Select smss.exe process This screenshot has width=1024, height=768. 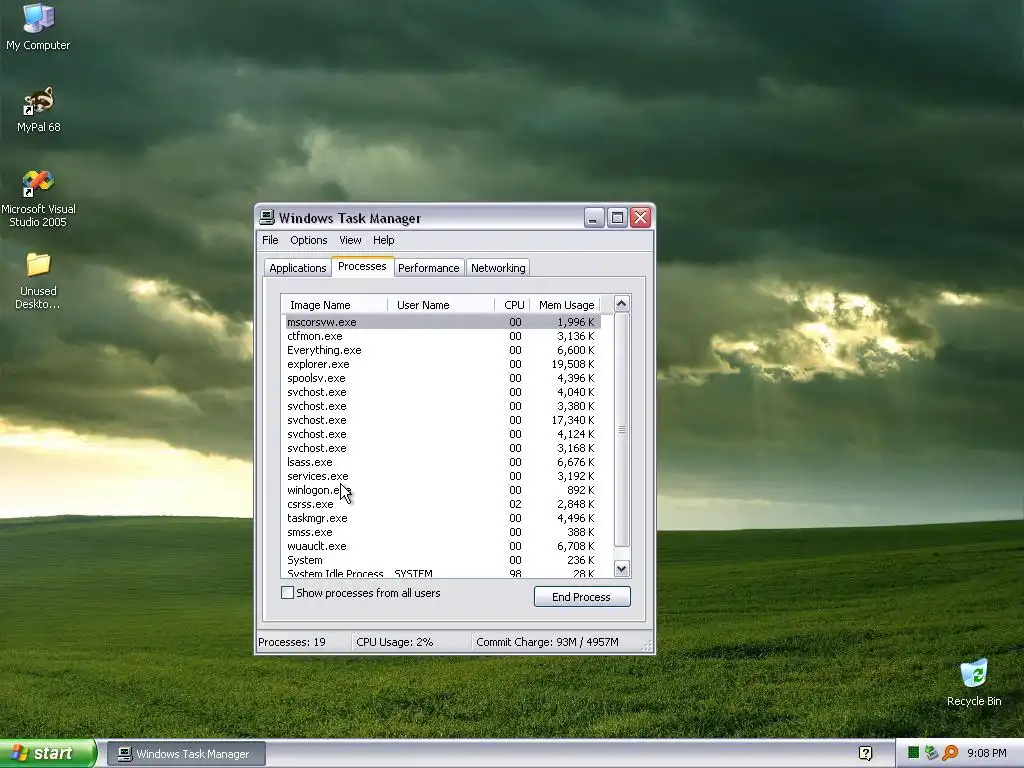[442, 532]
